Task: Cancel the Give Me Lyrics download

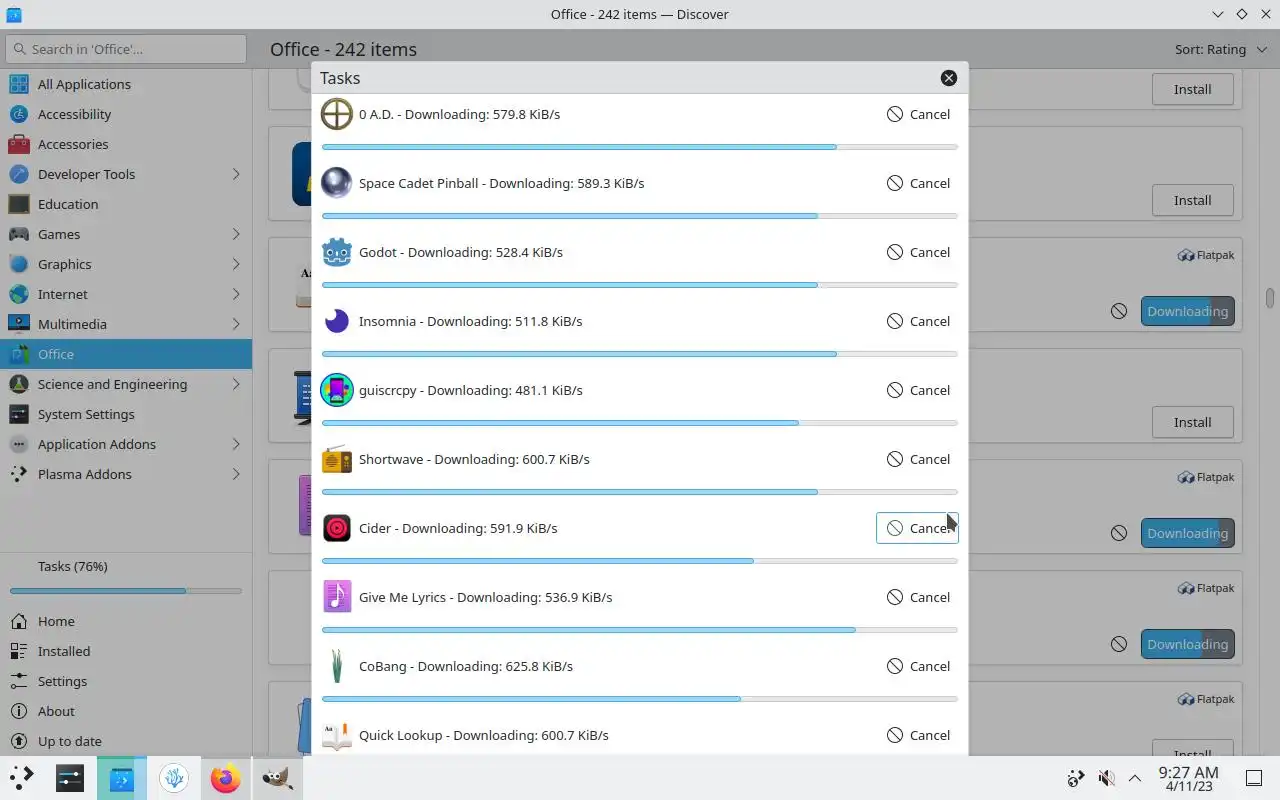Action: tap(918, 597)
